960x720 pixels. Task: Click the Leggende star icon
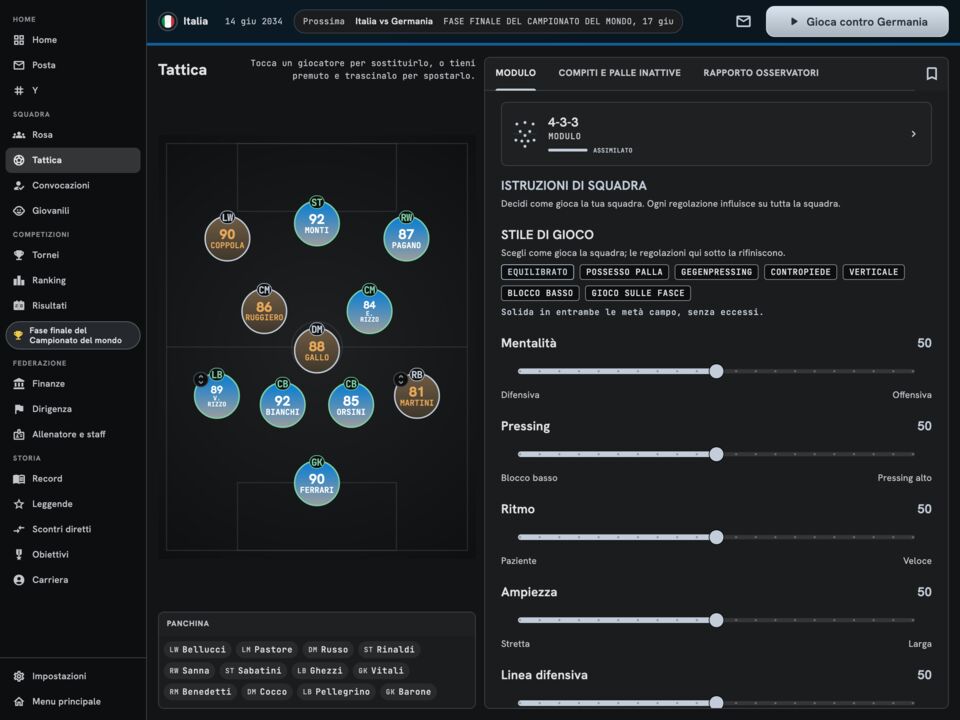point(19,504)
